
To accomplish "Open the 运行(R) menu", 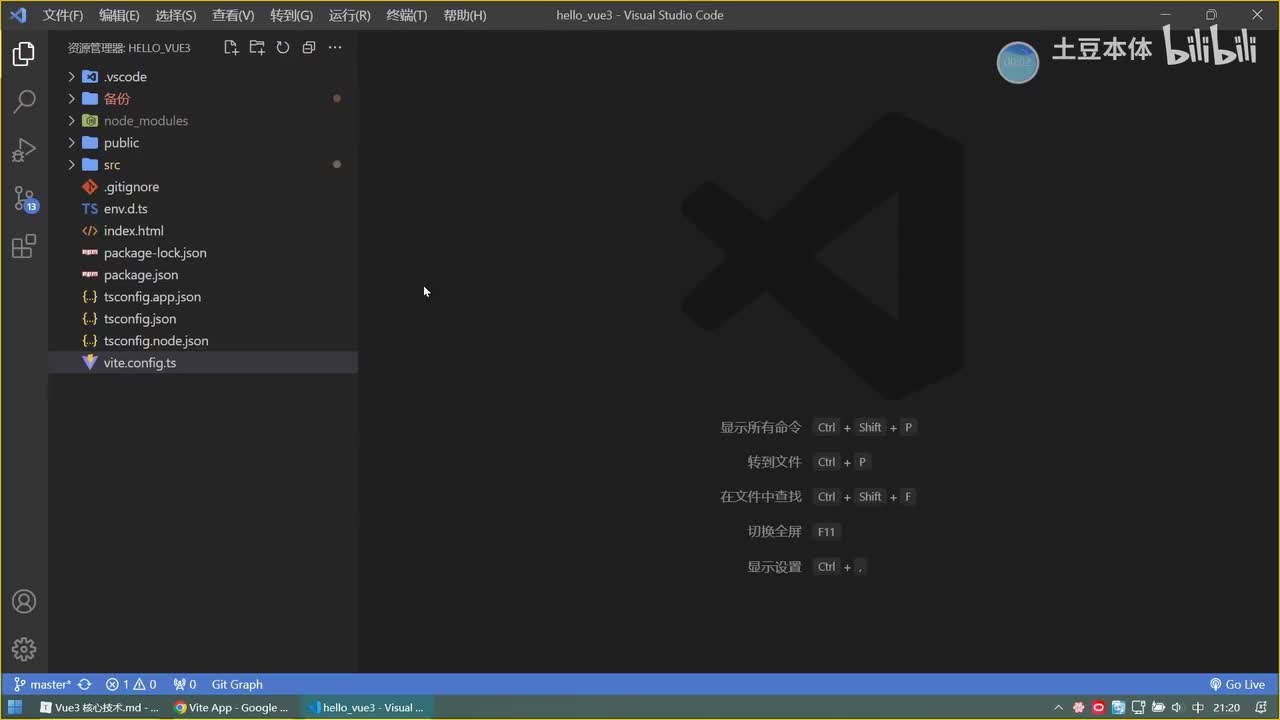I will tap(349, 15).
